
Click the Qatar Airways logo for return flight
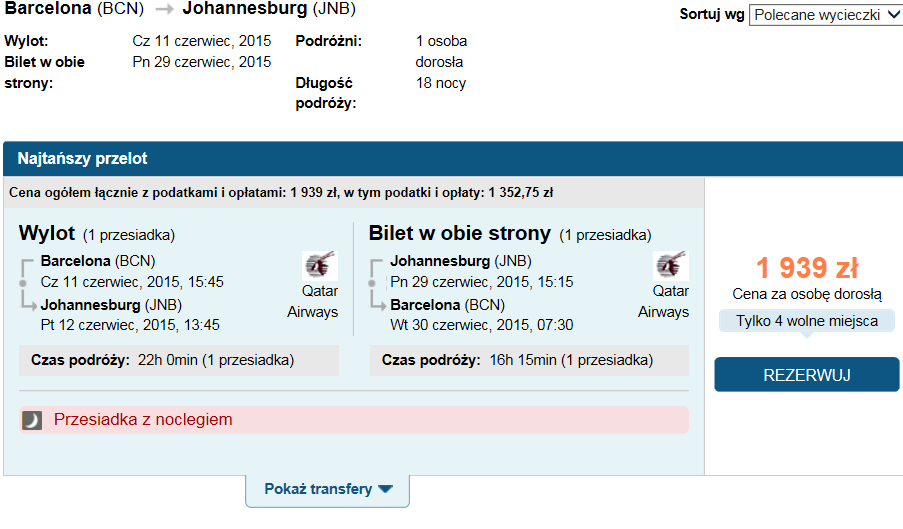coord(670,265)
